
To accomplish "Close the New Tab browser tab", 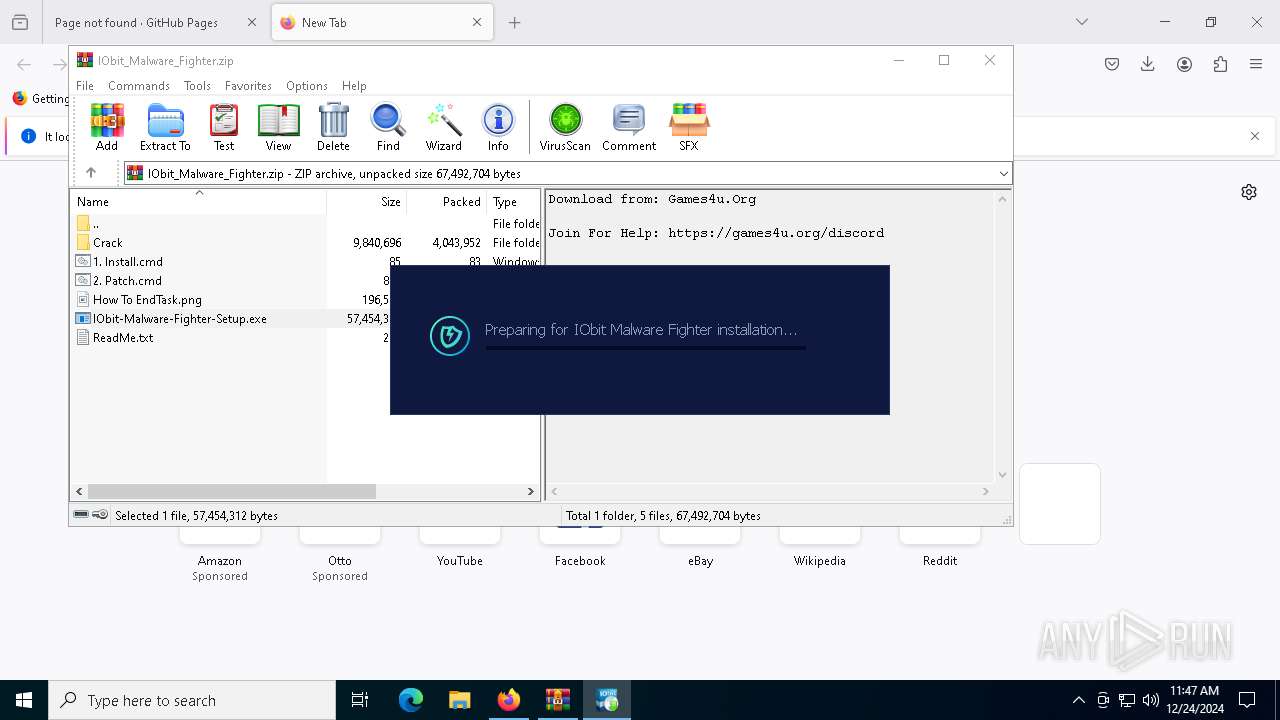I will [x=477, y=22].
